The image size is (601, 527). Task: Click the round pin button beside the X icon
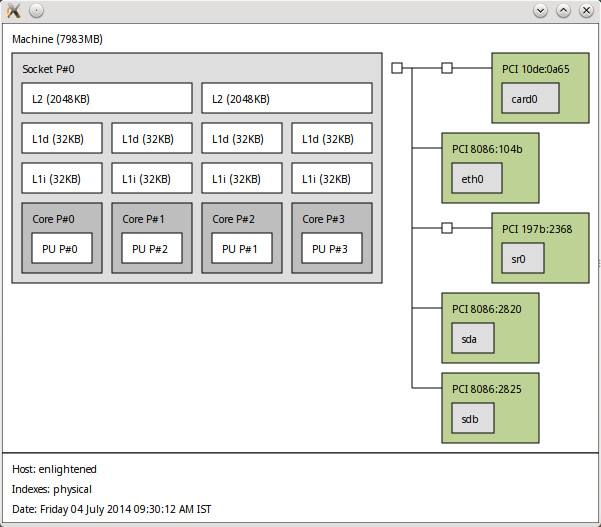[36, 10]
